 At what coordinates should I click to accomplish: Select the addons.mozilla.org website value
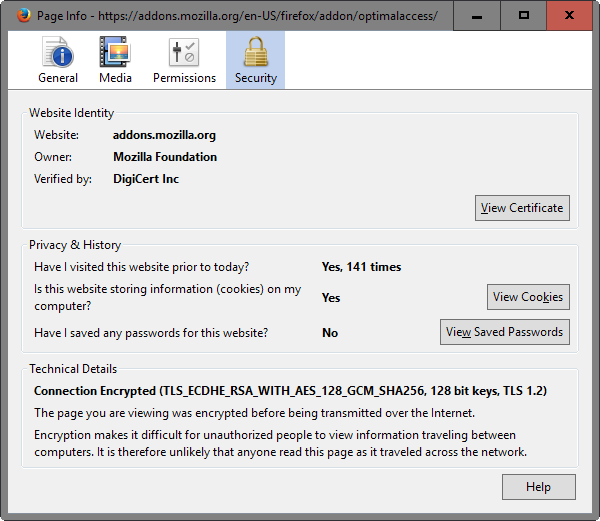pos(164,135)
